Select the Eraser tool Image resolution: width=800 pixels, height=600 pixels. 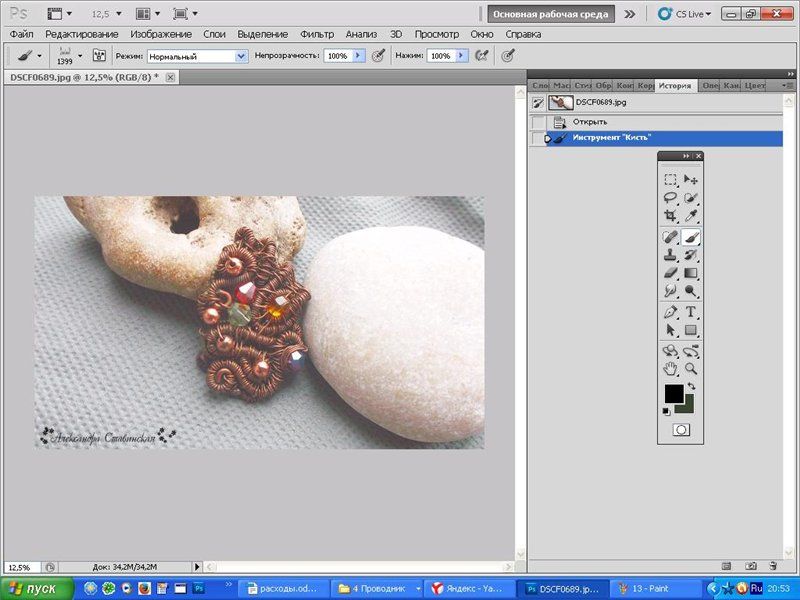pos(670,273)
